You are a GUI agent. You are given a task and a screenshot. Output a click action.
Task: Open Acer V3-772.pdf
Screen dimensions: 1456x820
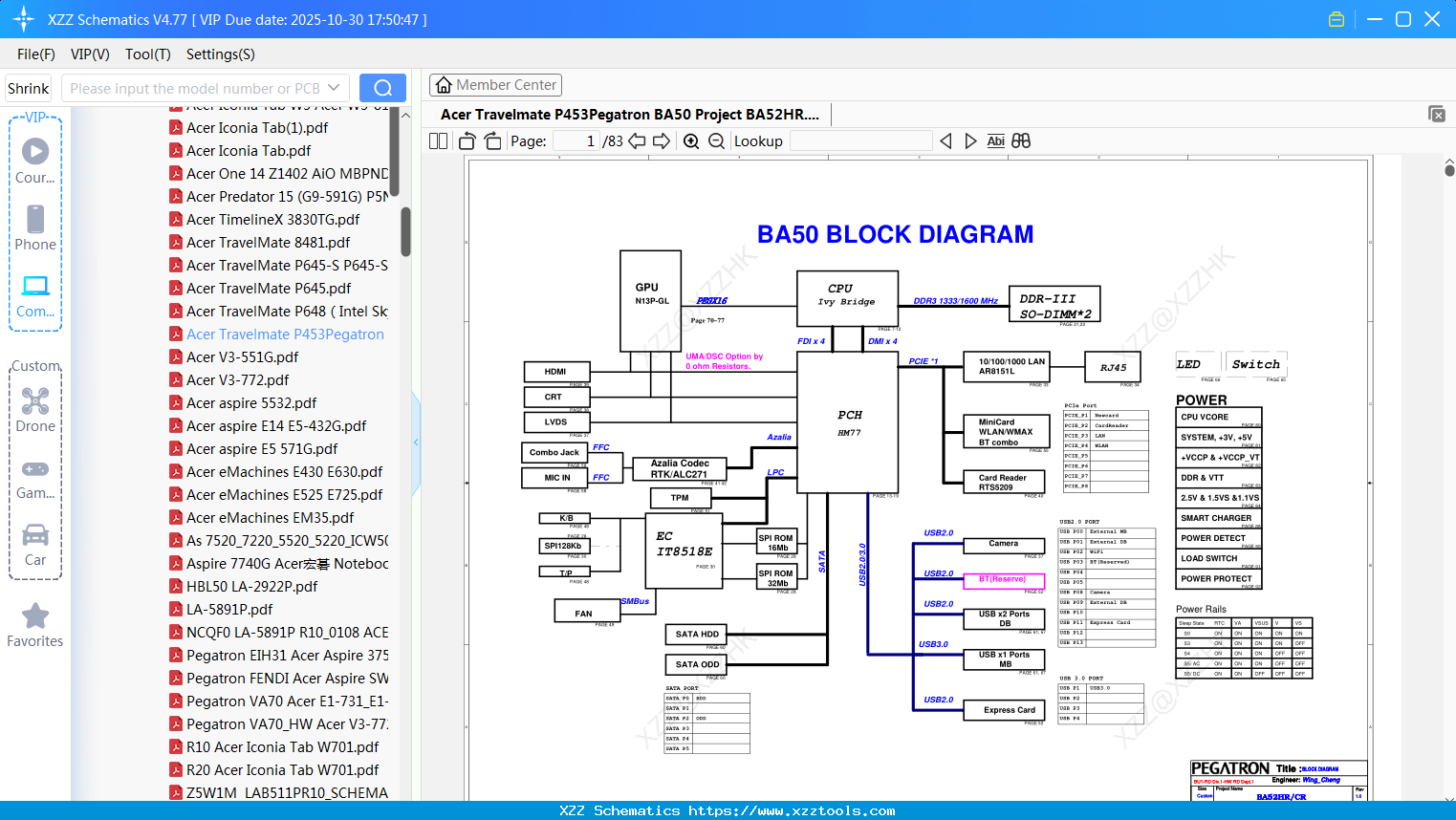coord(237,379)
